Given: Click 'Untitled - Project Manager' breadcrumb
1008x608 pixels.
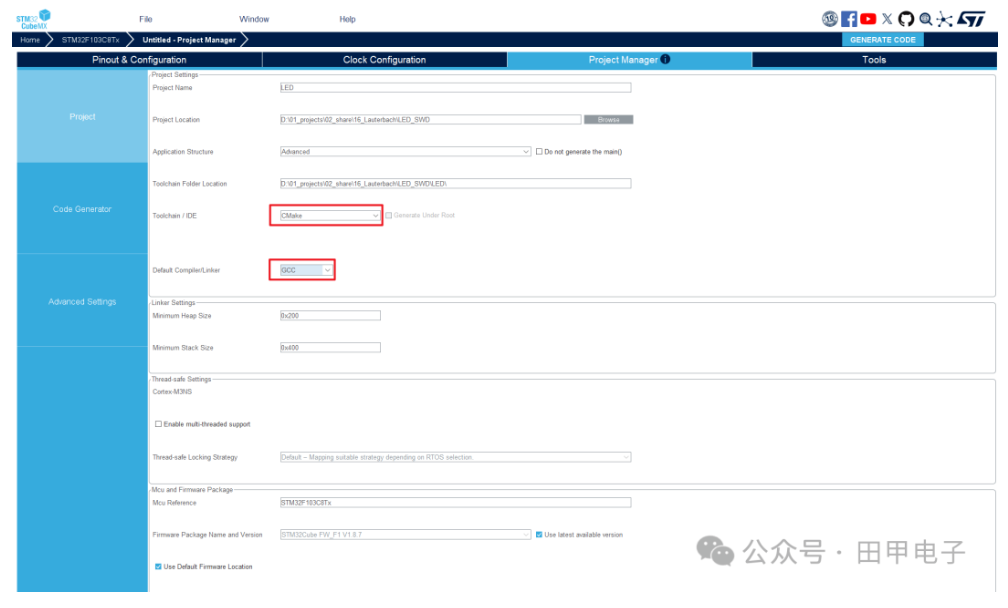Looking at the screenshot, I should click(189, 40).
